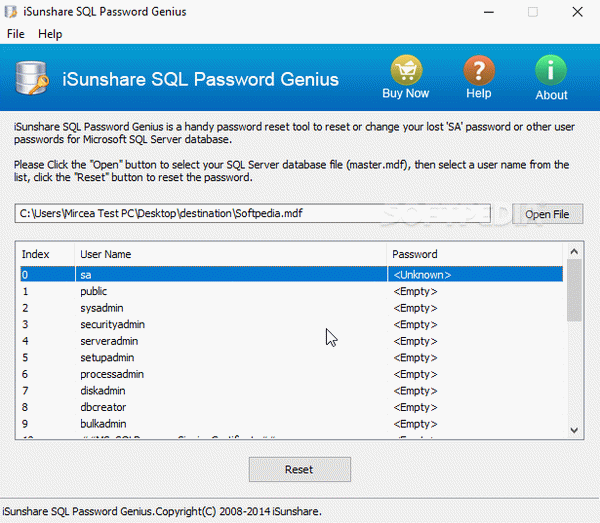
Task: Select the 'diskadmin' user row
Action: 292,391
